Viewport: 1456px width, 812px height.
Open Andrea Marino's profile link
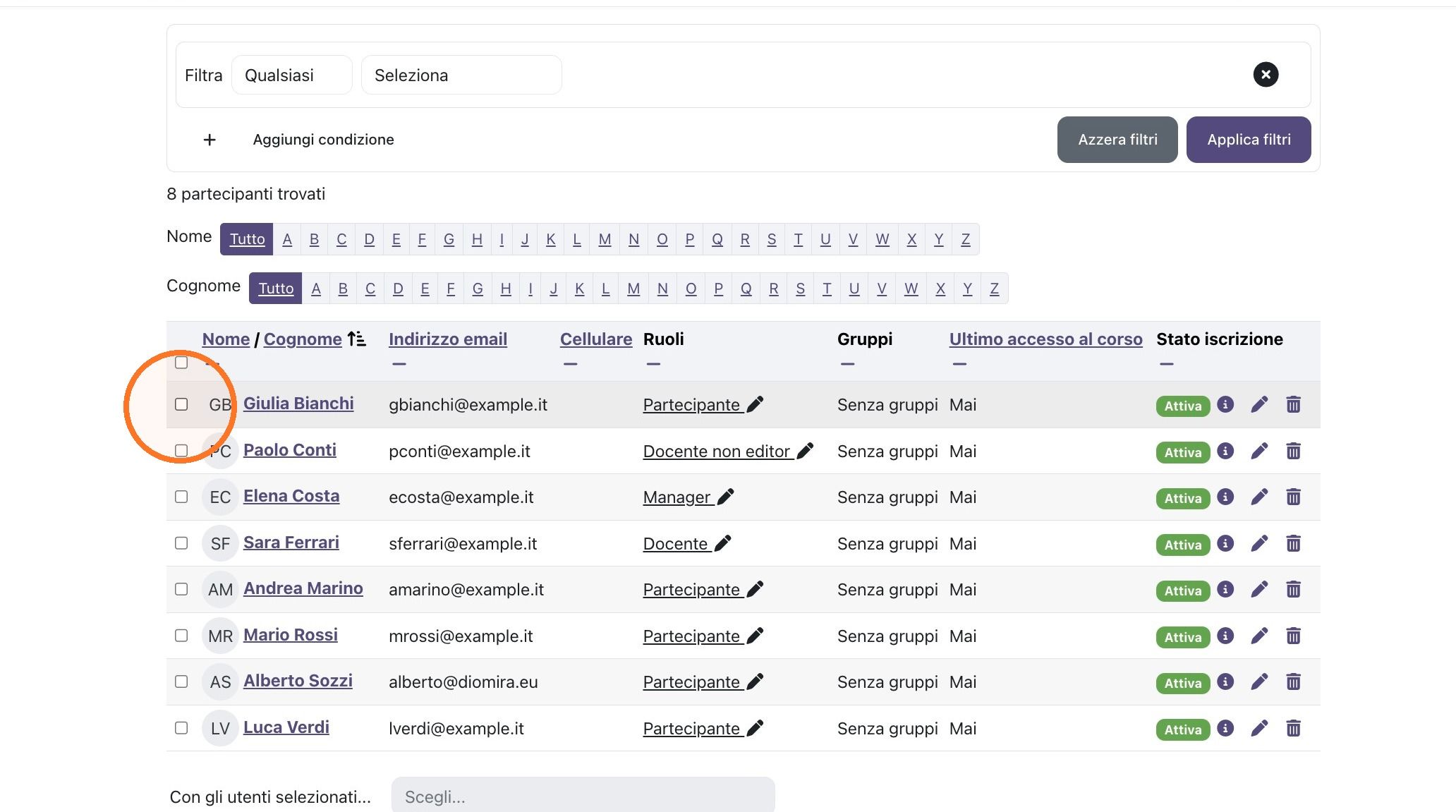[x=303, y=588]
